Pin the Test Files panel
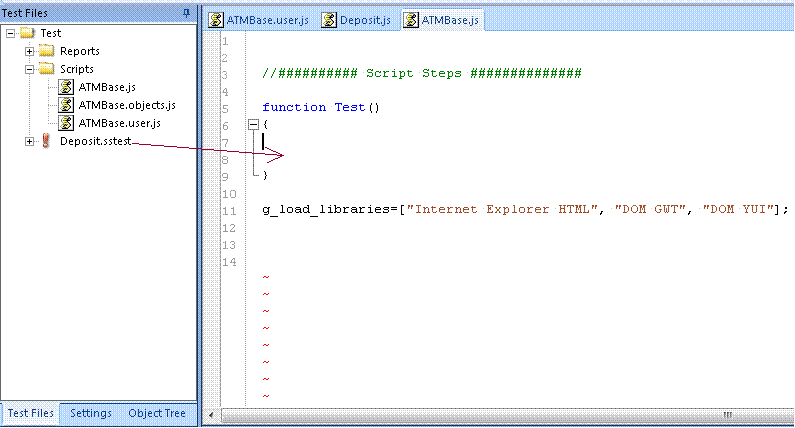The width and height of the screenshot is (795, 428). 186,11
